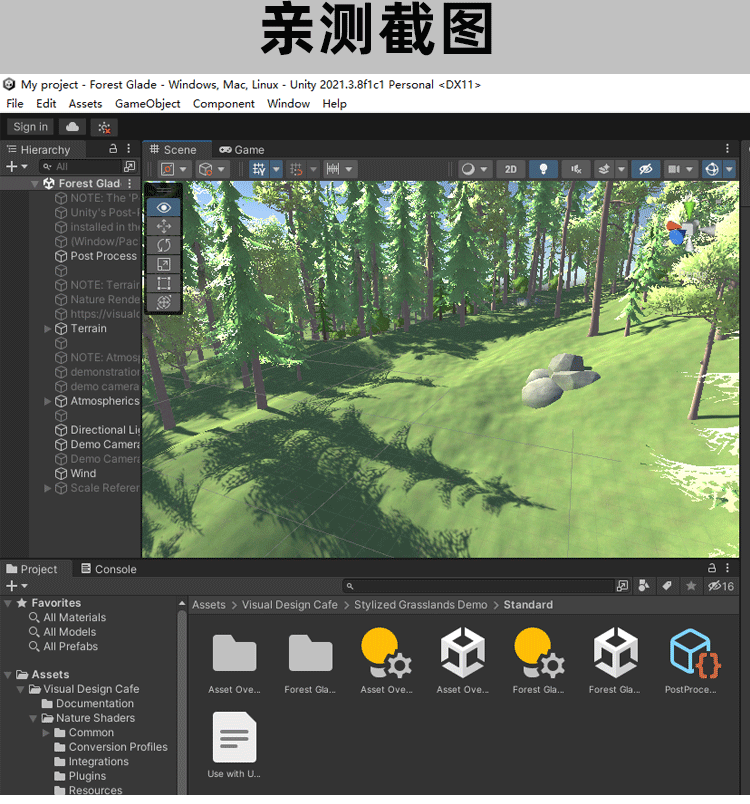The image size is (750, 804).
Task: Toggle 2D view mode
Action: coord(511,169)
